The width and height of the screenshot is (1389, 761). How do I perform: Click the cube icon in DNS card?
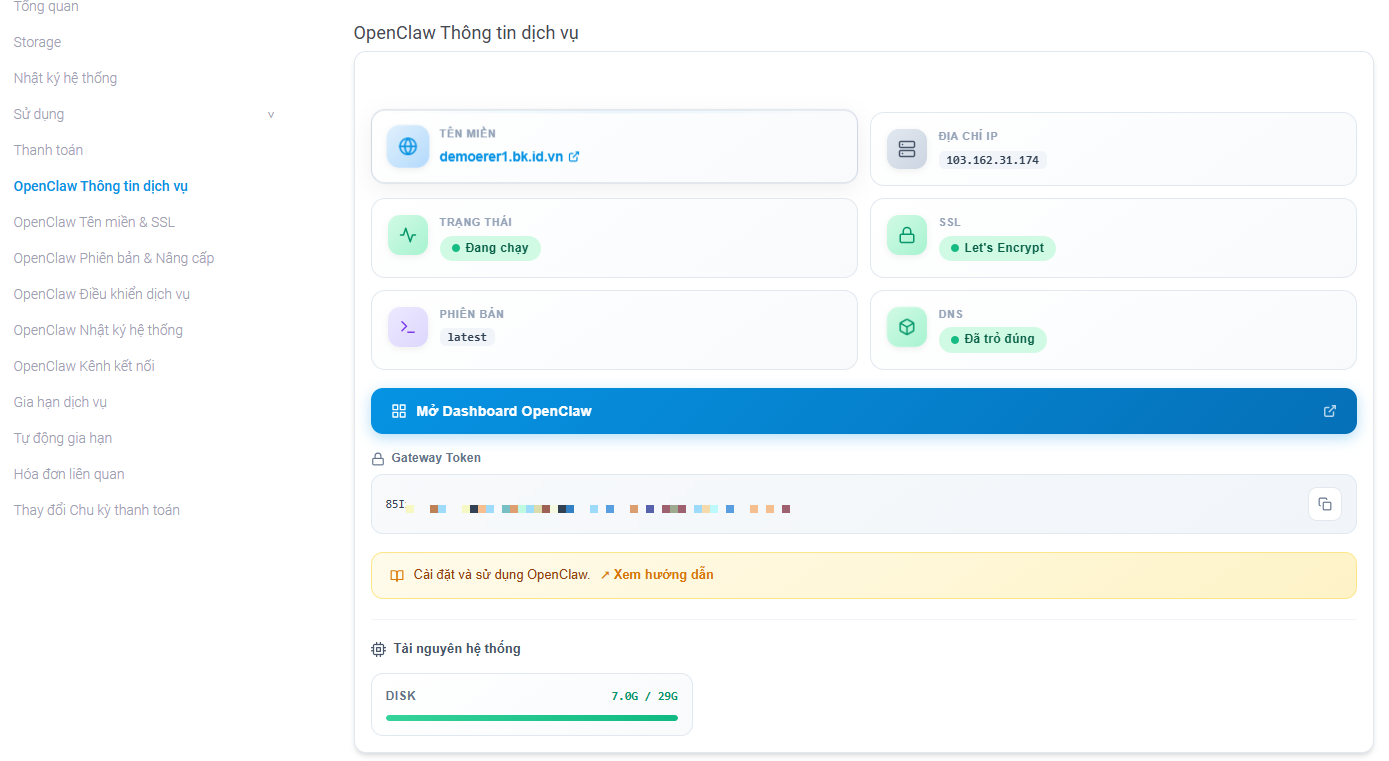pos(907,327)
